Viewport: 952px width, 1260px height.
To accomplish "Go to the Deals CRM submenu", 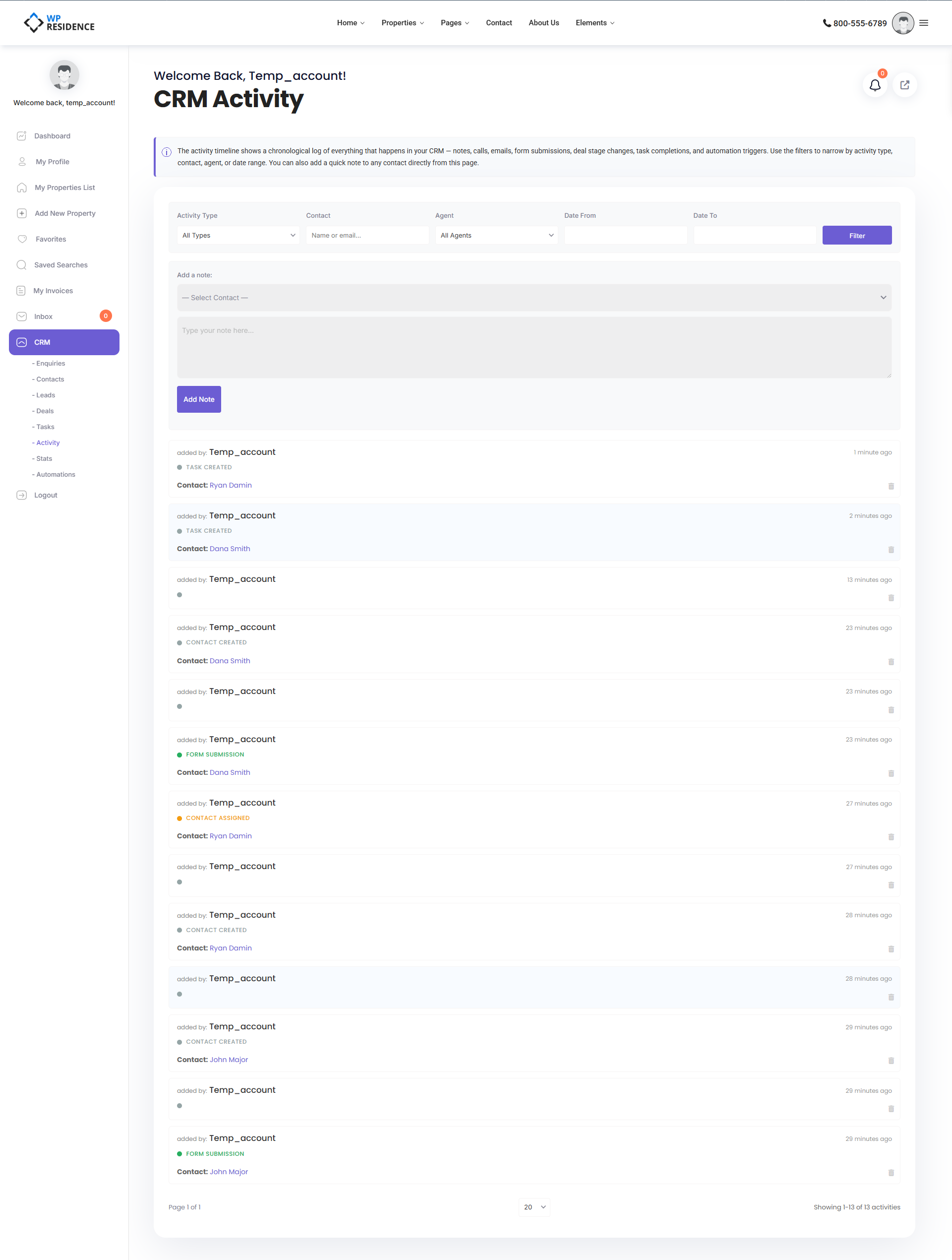I will pos(45,411).
